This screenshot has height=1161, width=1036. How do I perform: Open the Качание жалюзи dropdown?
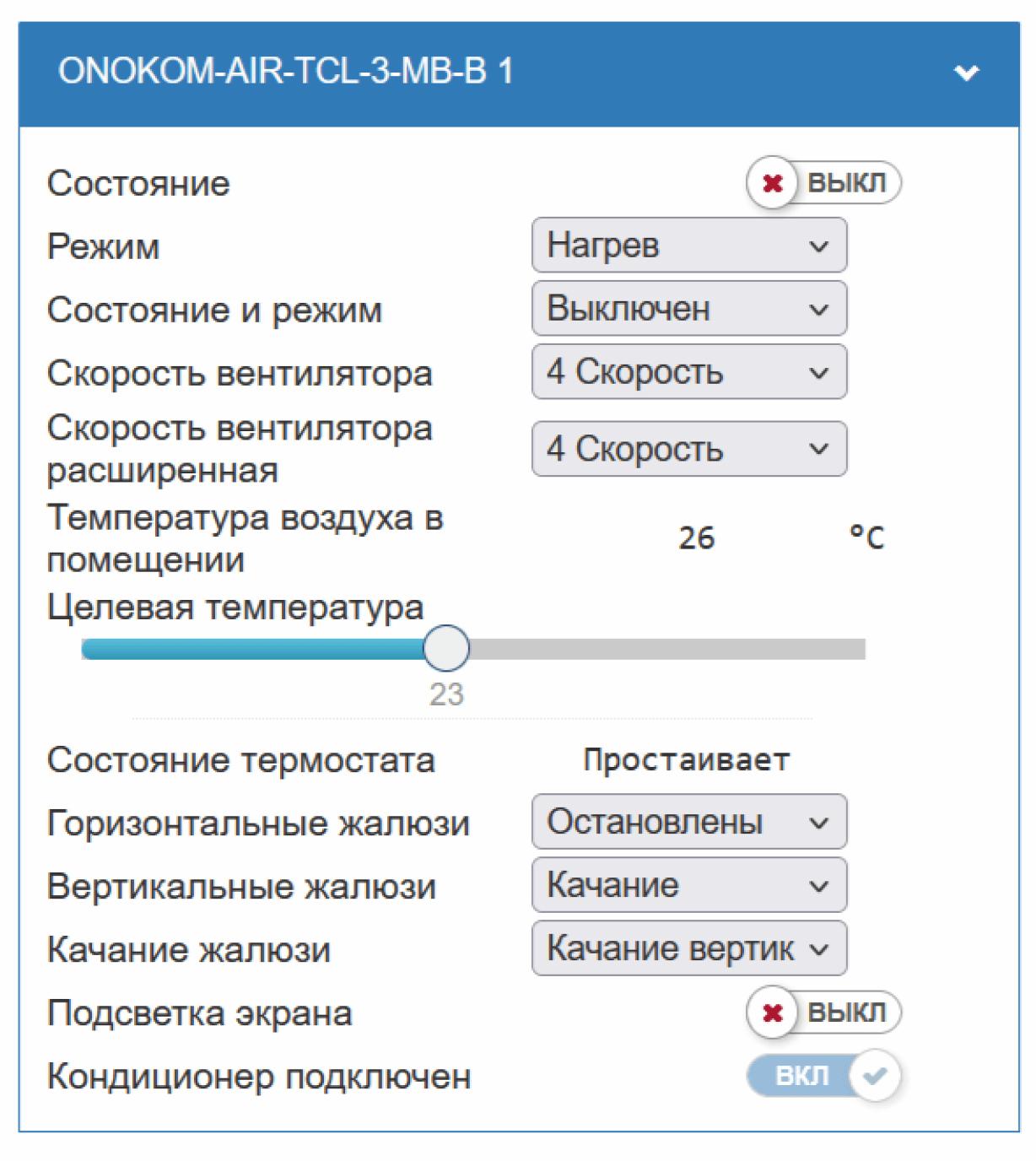688,948
